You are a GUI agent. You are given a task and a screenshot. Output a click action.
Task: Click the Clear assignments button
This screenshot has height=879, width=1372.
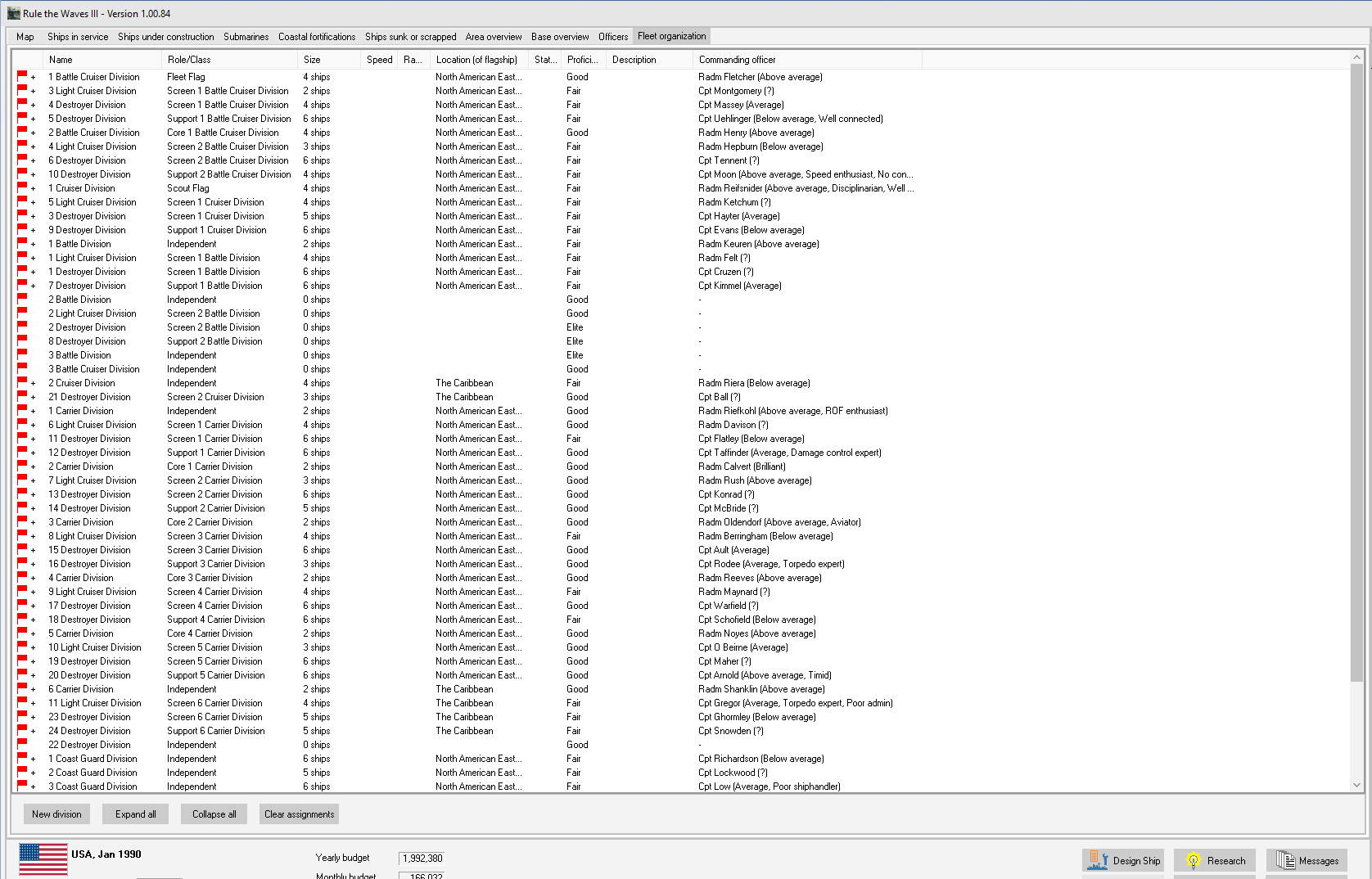pos(299,814)
